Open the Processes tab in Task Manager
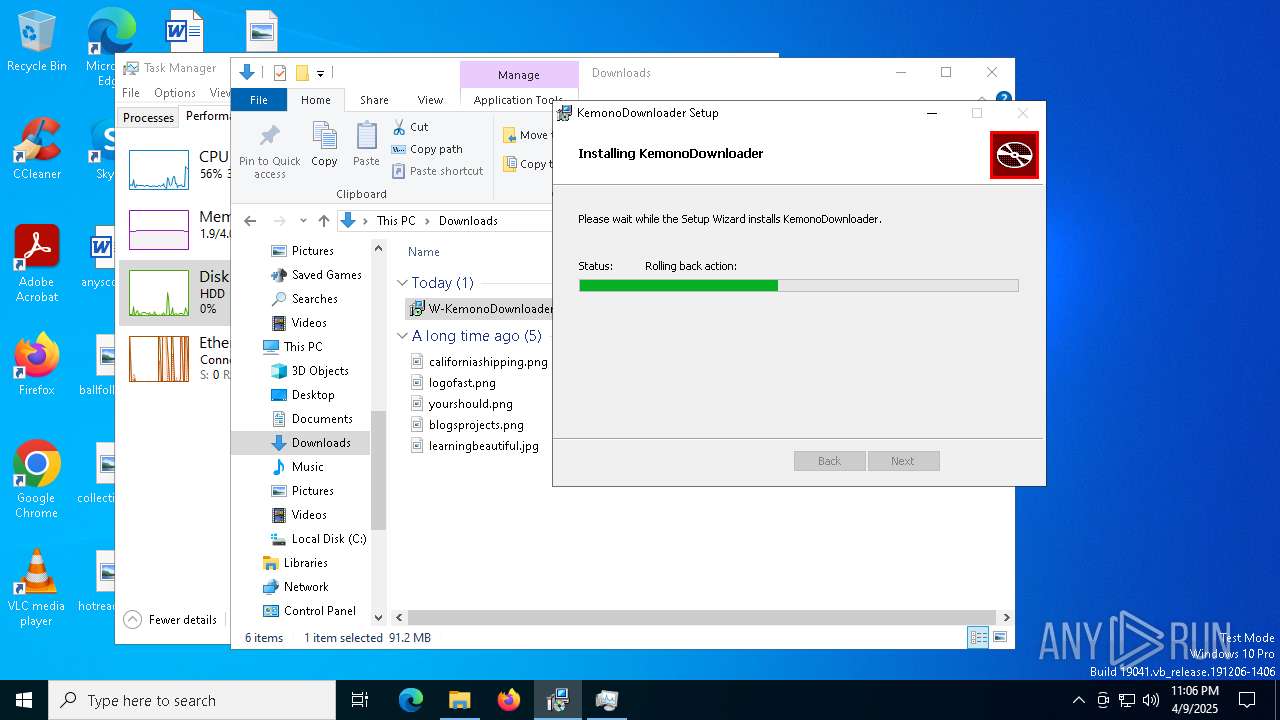Image resolution: width=1280 pixels, height=720 pixels. click(148, 117)
